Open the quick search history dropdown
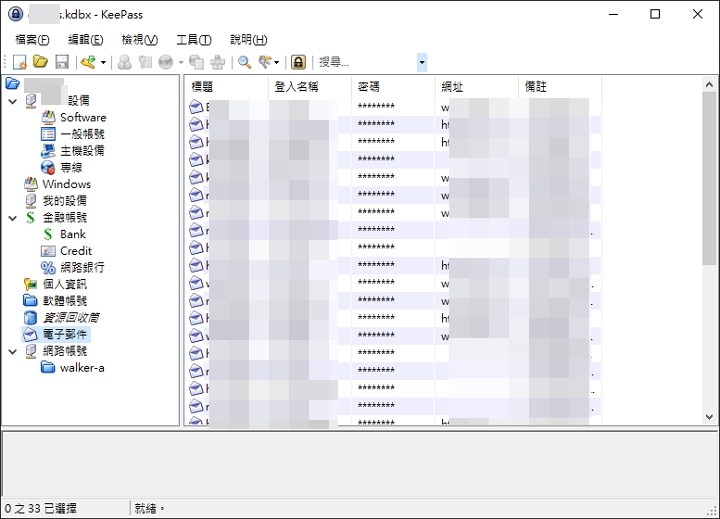 [x=422, y=62]
